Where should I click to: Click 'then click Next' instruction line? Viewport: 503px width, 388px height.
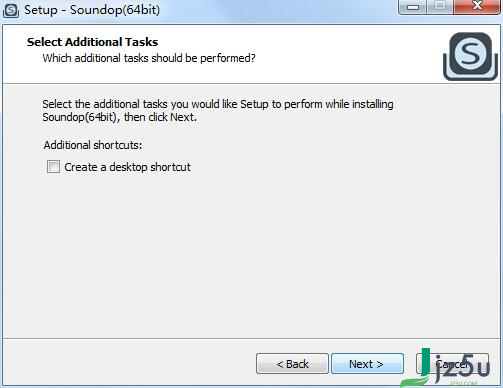click(x=160, y=117)
